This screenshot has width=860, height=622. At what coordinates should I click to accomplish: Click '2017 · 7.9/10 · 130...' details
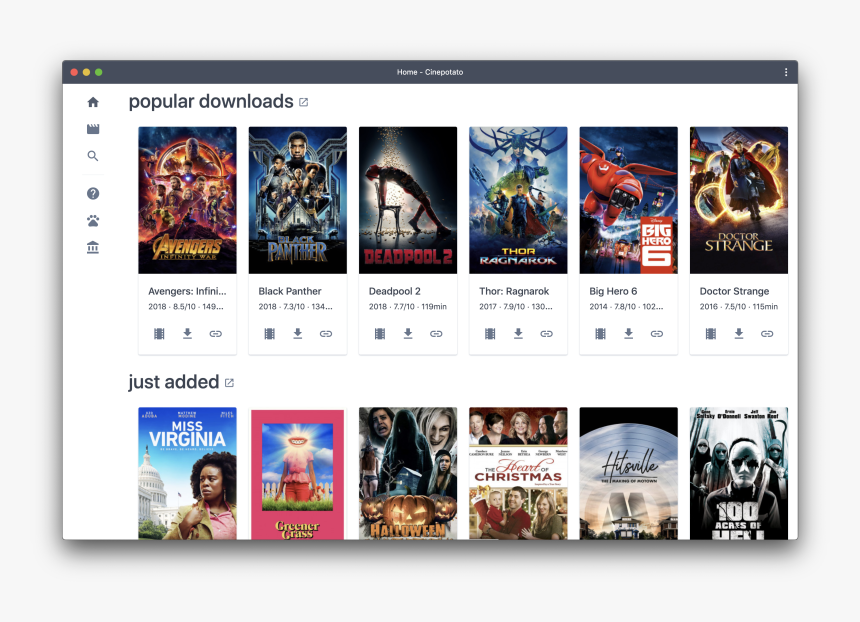pos(516,307)
